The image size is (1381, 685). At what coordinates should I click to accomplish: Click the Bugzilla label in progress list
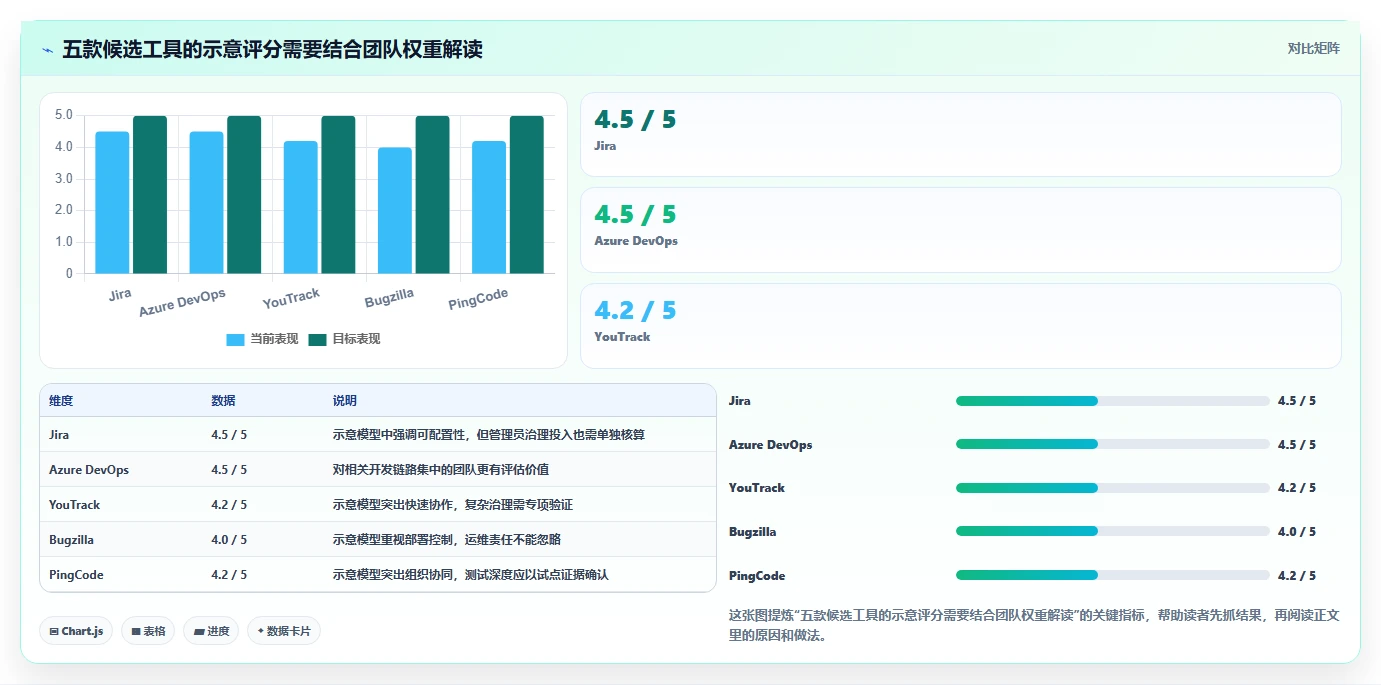752,532
